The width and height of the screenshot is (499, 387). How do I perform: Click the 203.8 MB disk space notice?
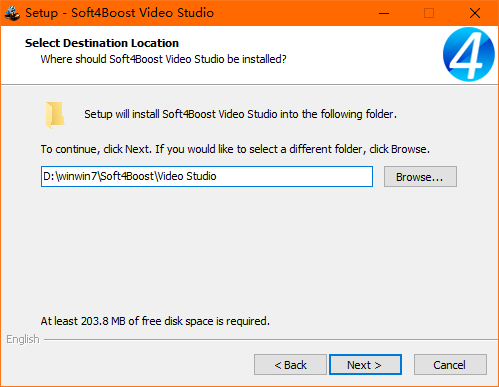[x=155, y=321]
